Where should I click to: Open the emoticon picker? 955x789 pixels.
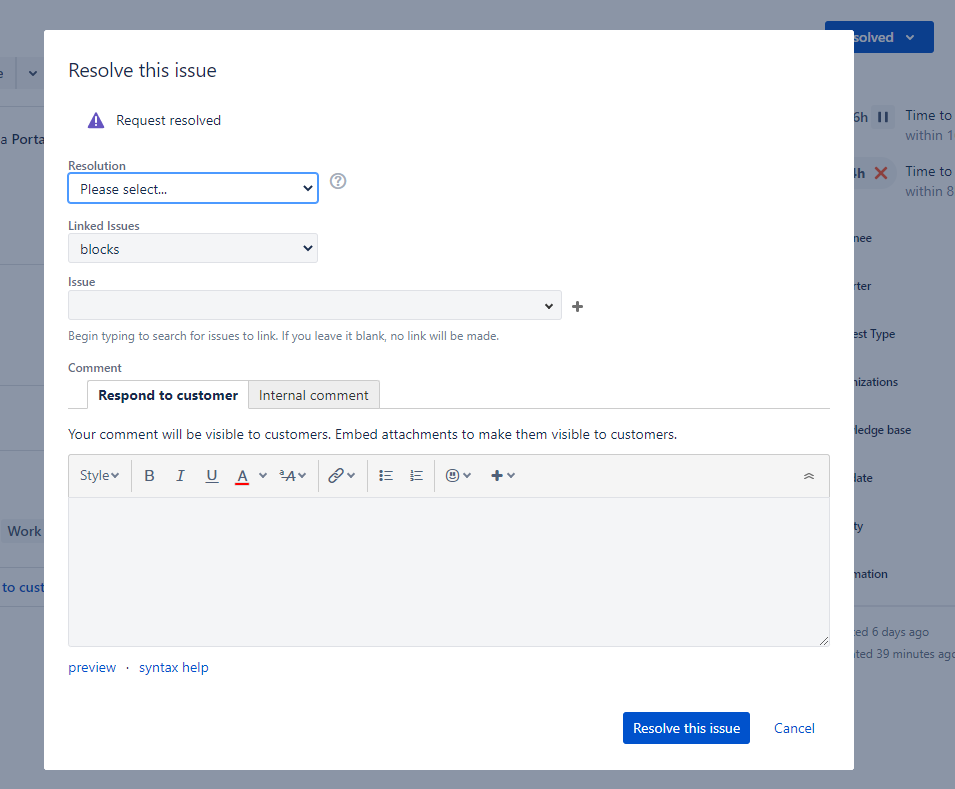point(459,476)
